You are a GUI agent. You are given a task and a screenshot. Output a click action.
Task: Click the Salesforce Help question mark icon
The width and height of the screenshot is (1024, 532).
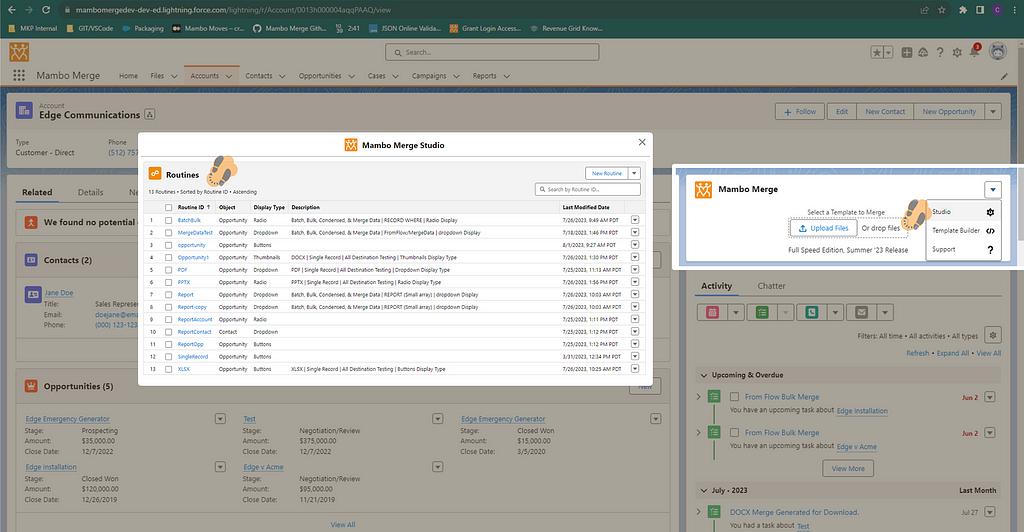click(939, 52)
